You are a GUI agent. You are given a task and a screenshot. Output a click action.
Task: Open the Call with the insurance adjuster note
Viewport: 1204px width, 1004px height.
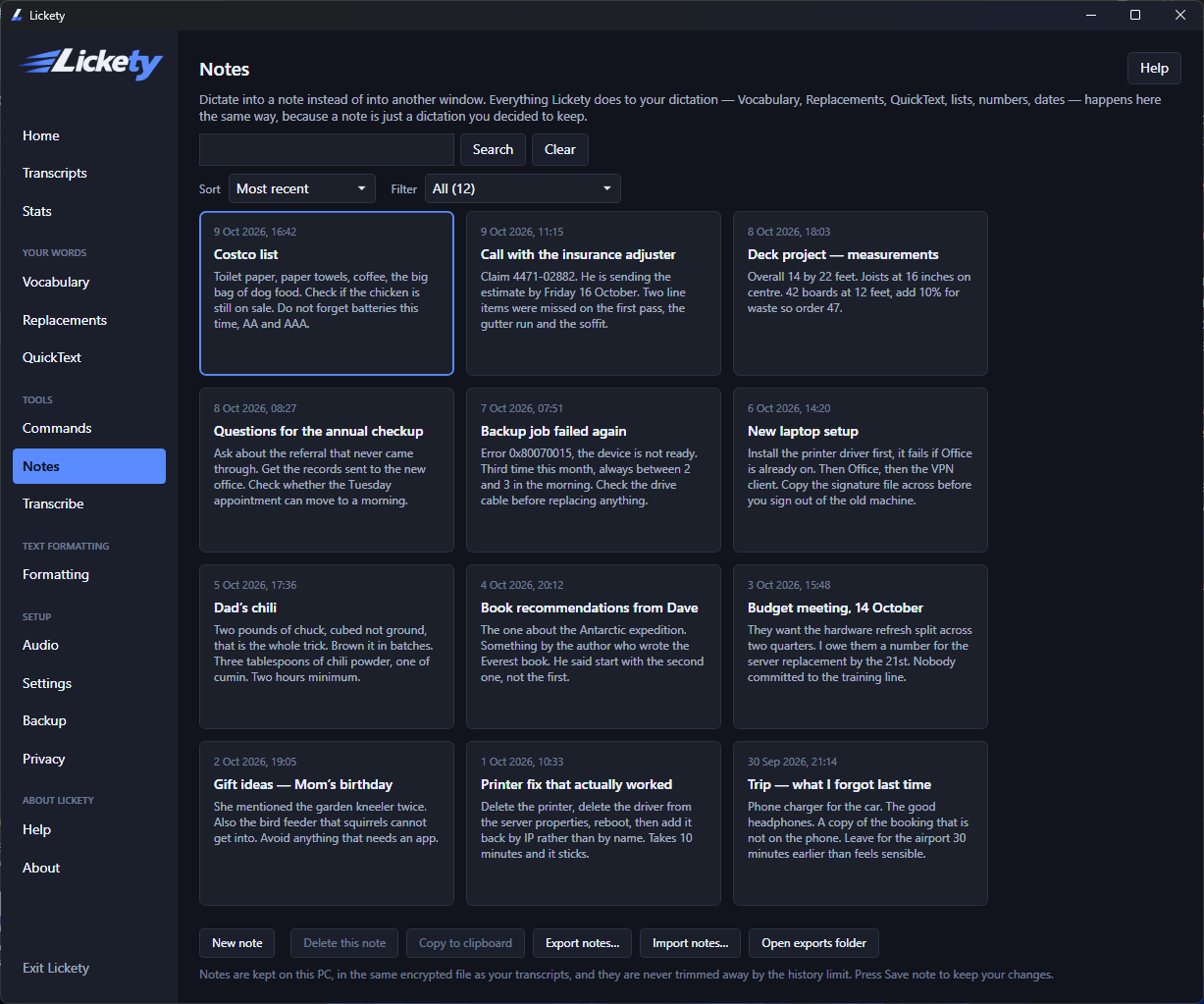click(594, 293)
